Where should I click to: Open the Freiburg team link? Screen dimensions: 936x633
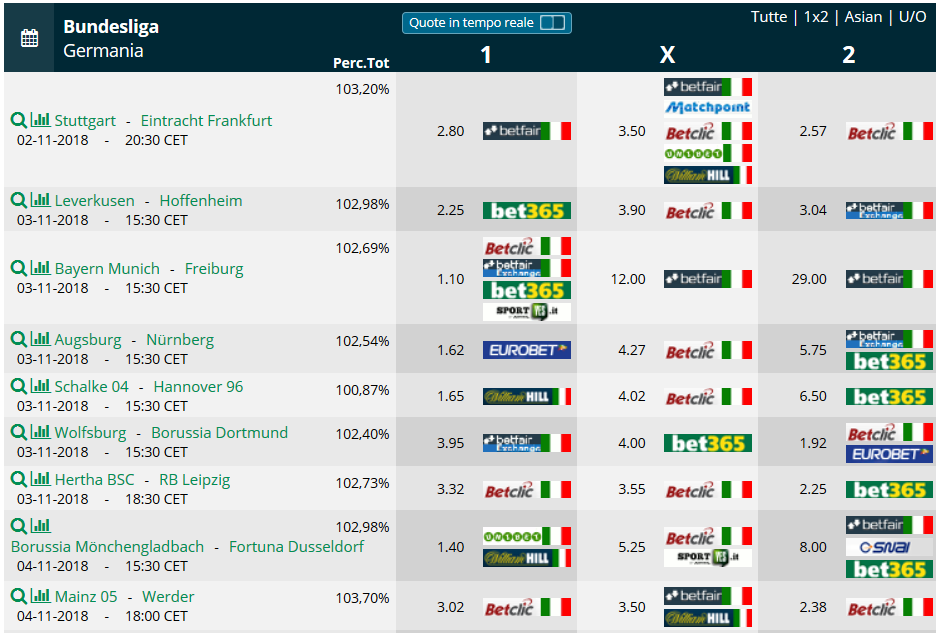click(x=214, y=269)
